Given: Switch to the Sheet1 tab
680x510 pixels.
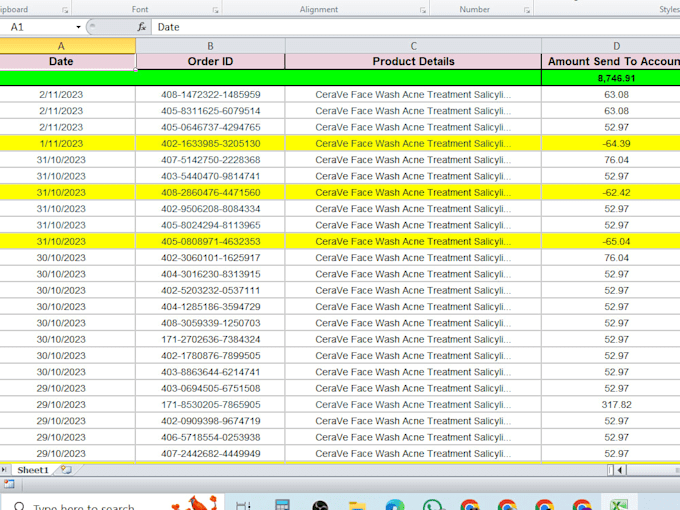Looking at the screenshot, I should tap(33, 470).
